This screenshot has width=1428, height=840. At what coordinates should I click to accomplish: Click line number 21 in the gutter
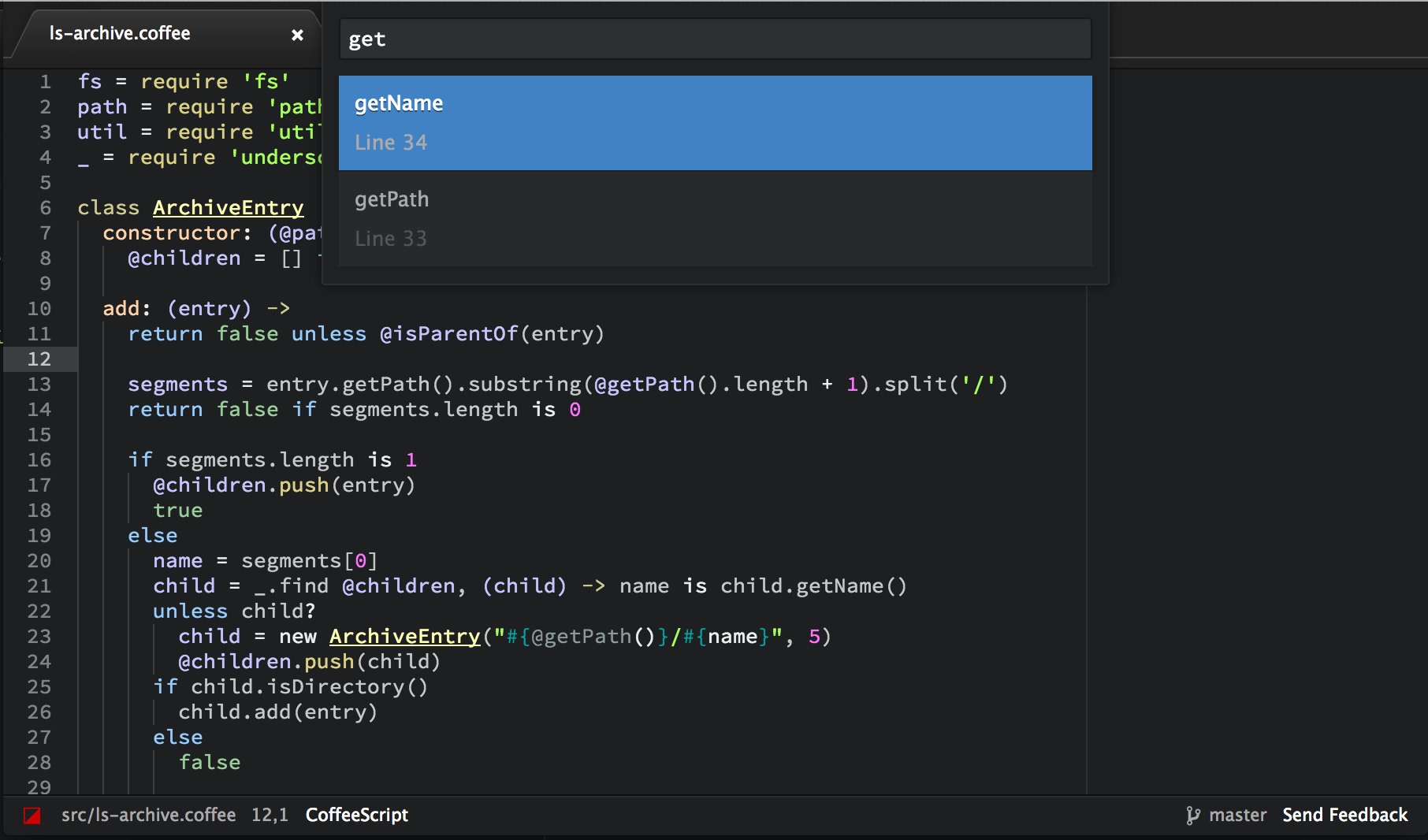(39, 586)
